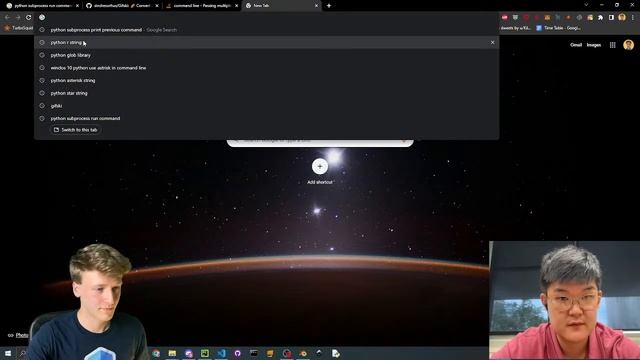Screen dimensions: 640x360
Task: Select 'python r string' suggestion
Action: [267, 42]
